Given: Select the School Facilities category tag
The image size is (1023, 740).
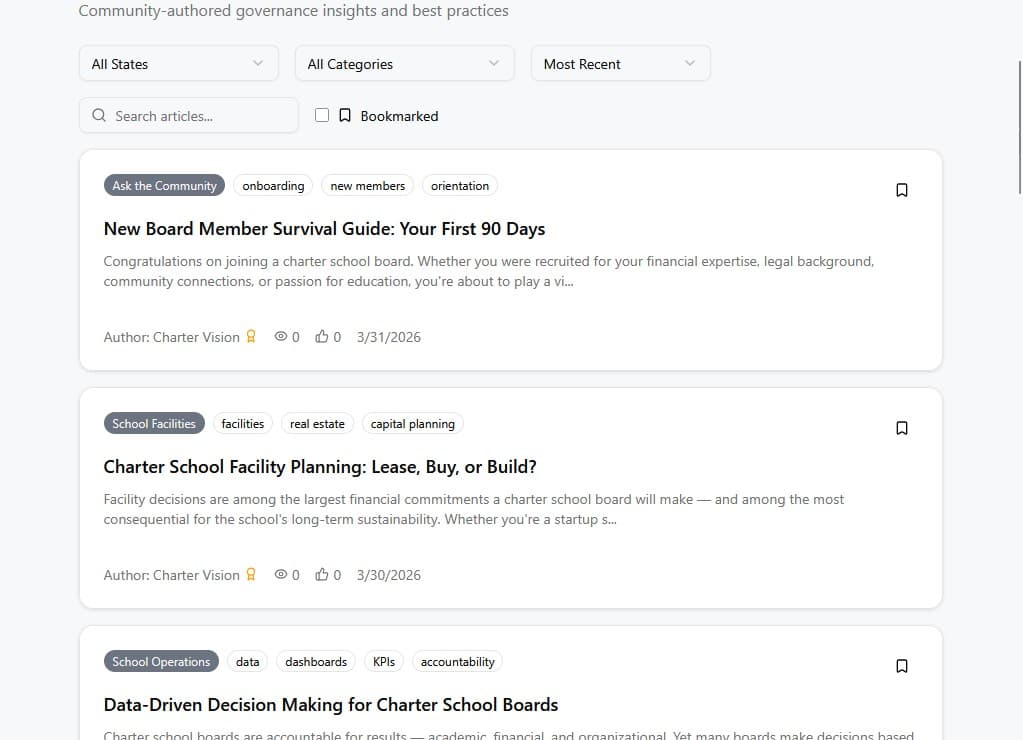Looking at the screenshot, I should [154, 424].
